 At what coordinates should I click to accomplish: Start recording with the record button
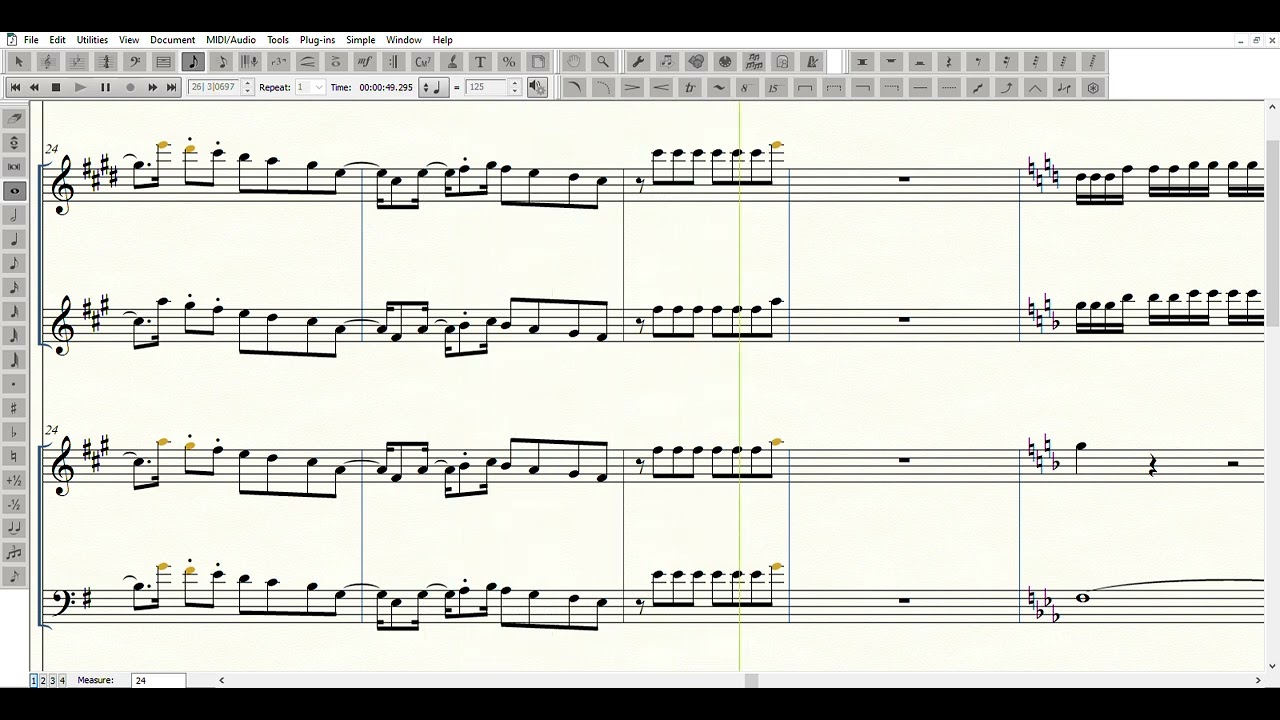[x=130, y=88]
